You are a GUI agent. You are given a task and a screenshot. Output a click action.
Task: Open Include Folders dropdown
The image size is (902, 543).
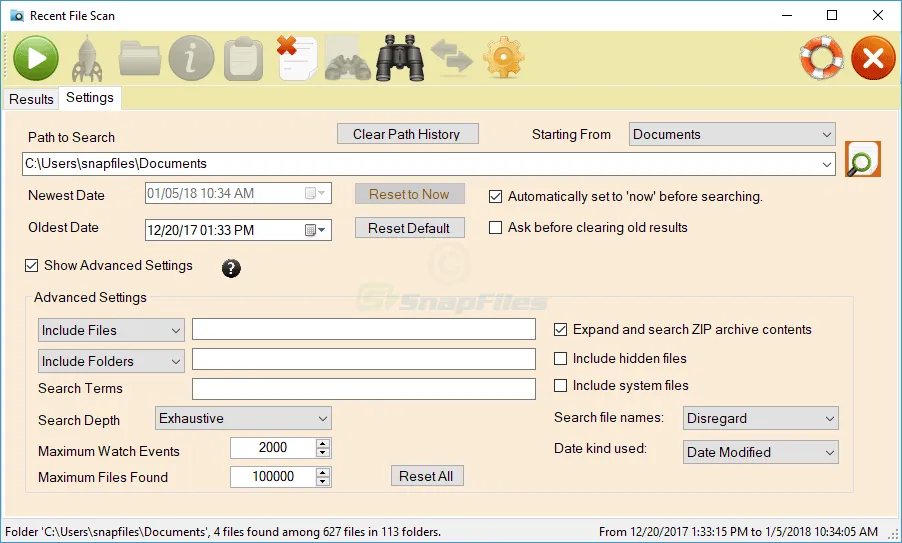point(111,361)
